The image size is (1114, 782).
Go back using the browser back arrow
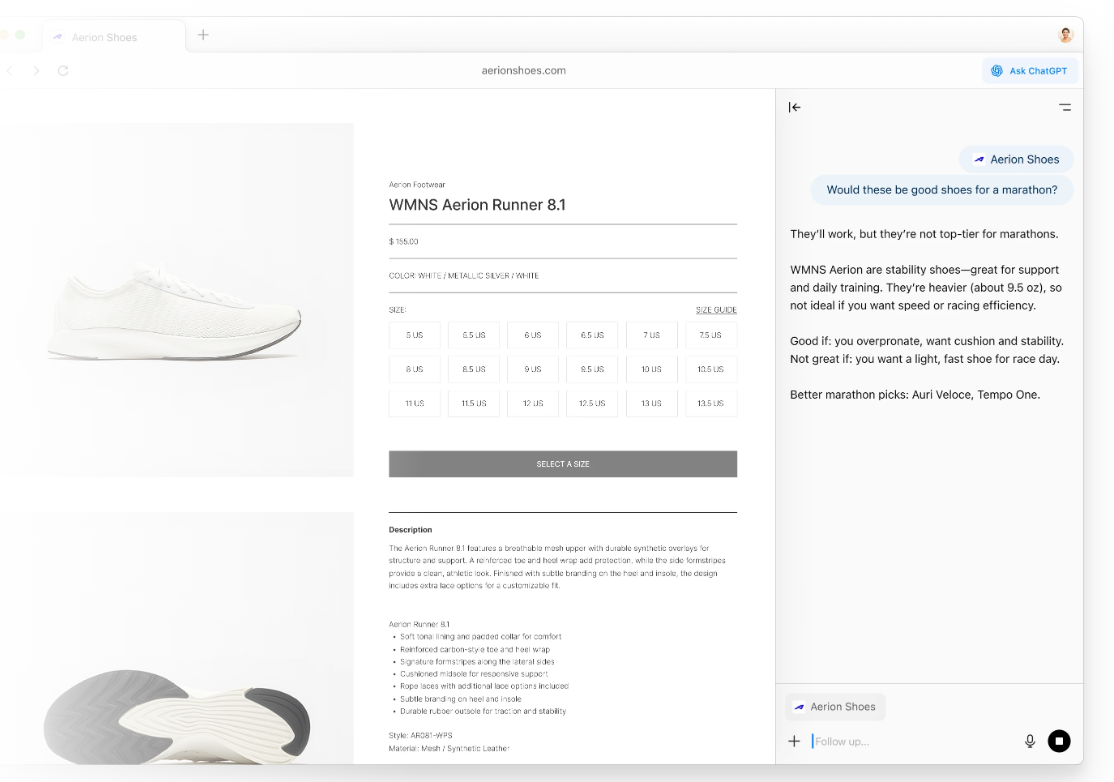[10, 71]
